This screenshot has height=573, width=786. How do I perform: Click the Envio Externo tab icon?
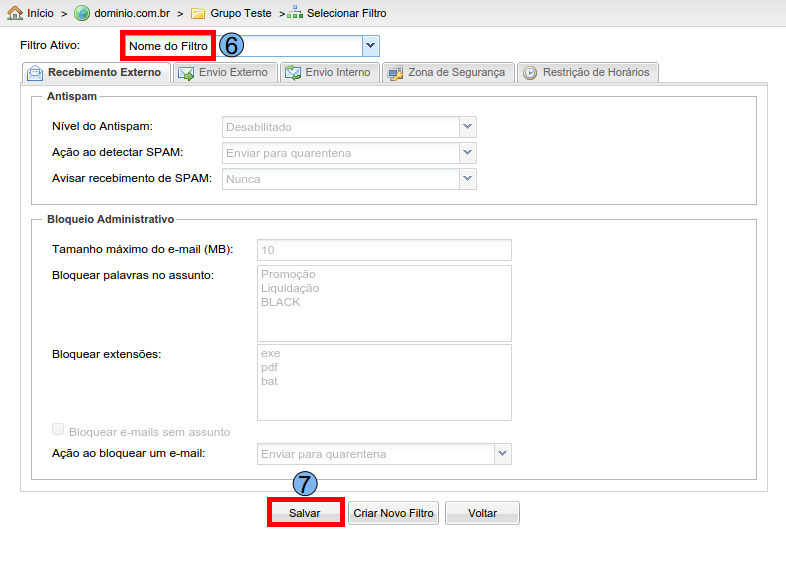[x=185, y=73]
